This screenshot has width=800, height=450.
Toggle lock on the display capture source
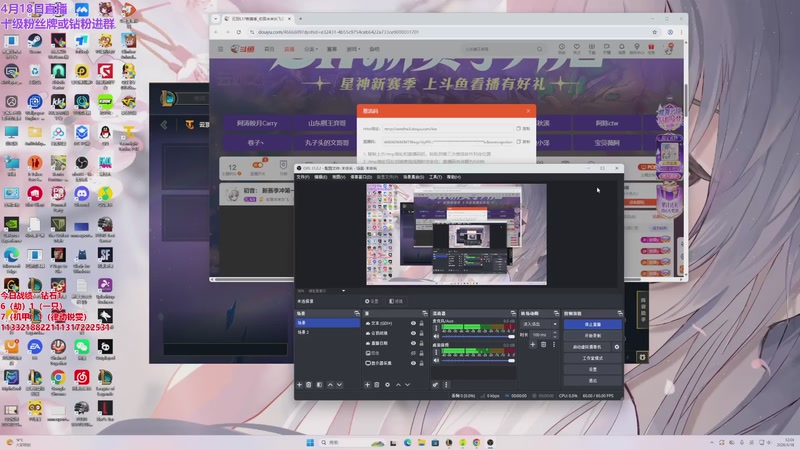pyautogui.click(x=421, y=363)
